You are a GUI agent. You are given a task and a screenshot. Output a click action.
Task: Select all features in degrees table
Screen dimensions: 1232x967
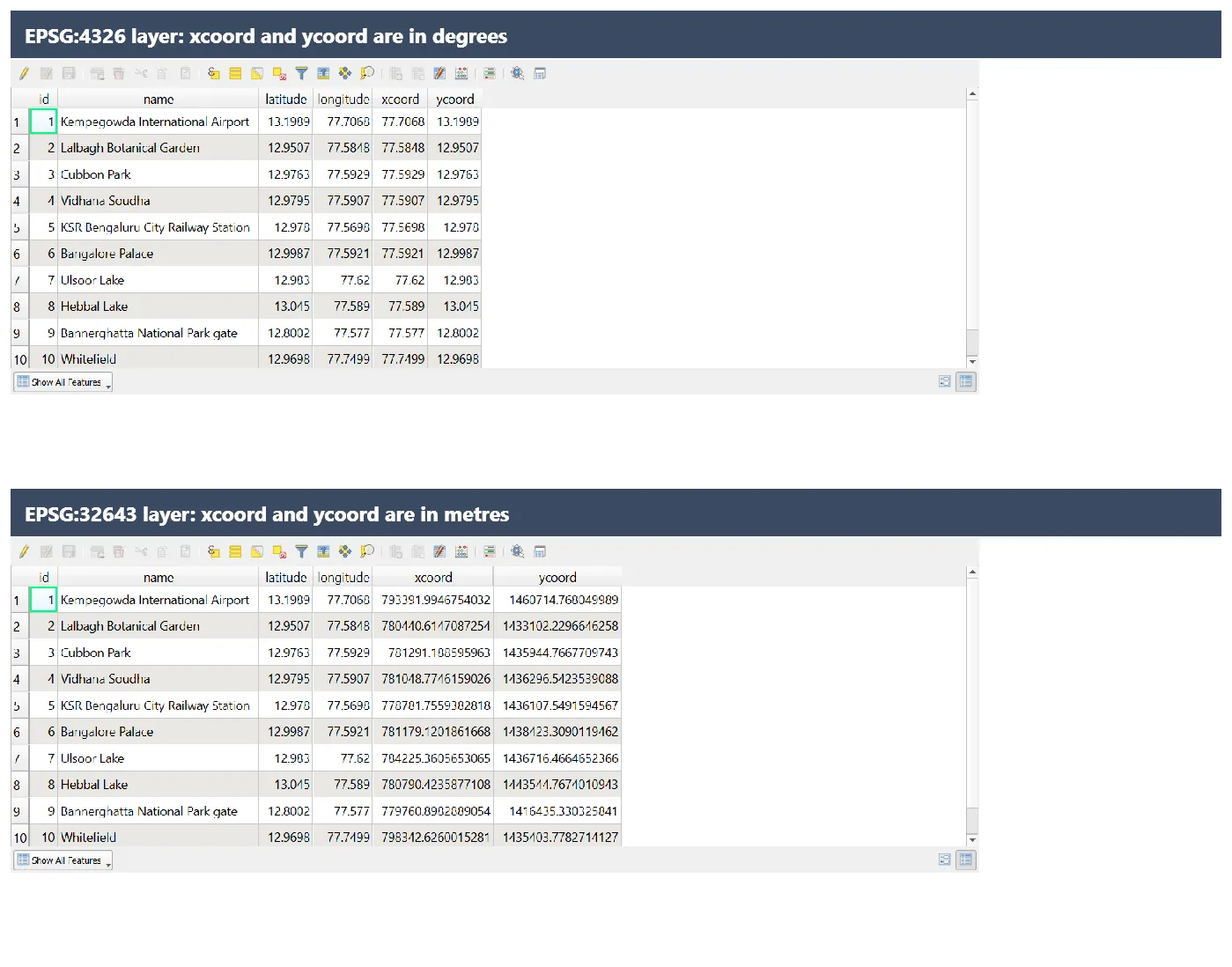pos(235,73)
